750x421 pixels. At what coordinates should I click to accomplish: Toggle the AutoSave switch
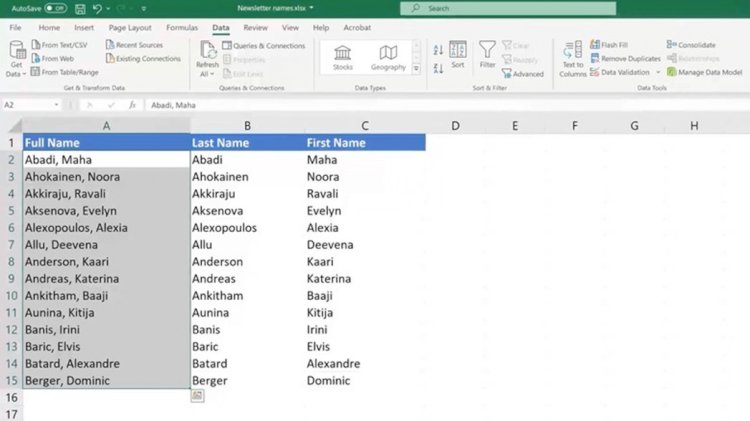[x=55, y=8]
